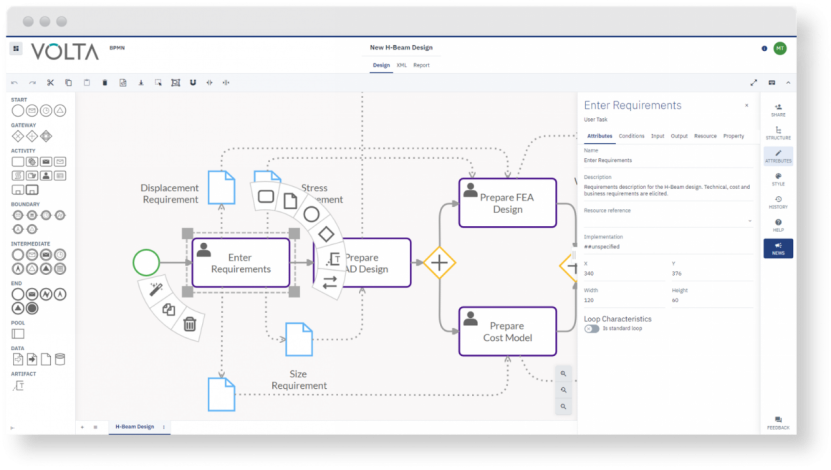Select the Prepare Cost Model task
Image resolution: width=831 pixels, height=470 pixels.
(x=507, y=331)
